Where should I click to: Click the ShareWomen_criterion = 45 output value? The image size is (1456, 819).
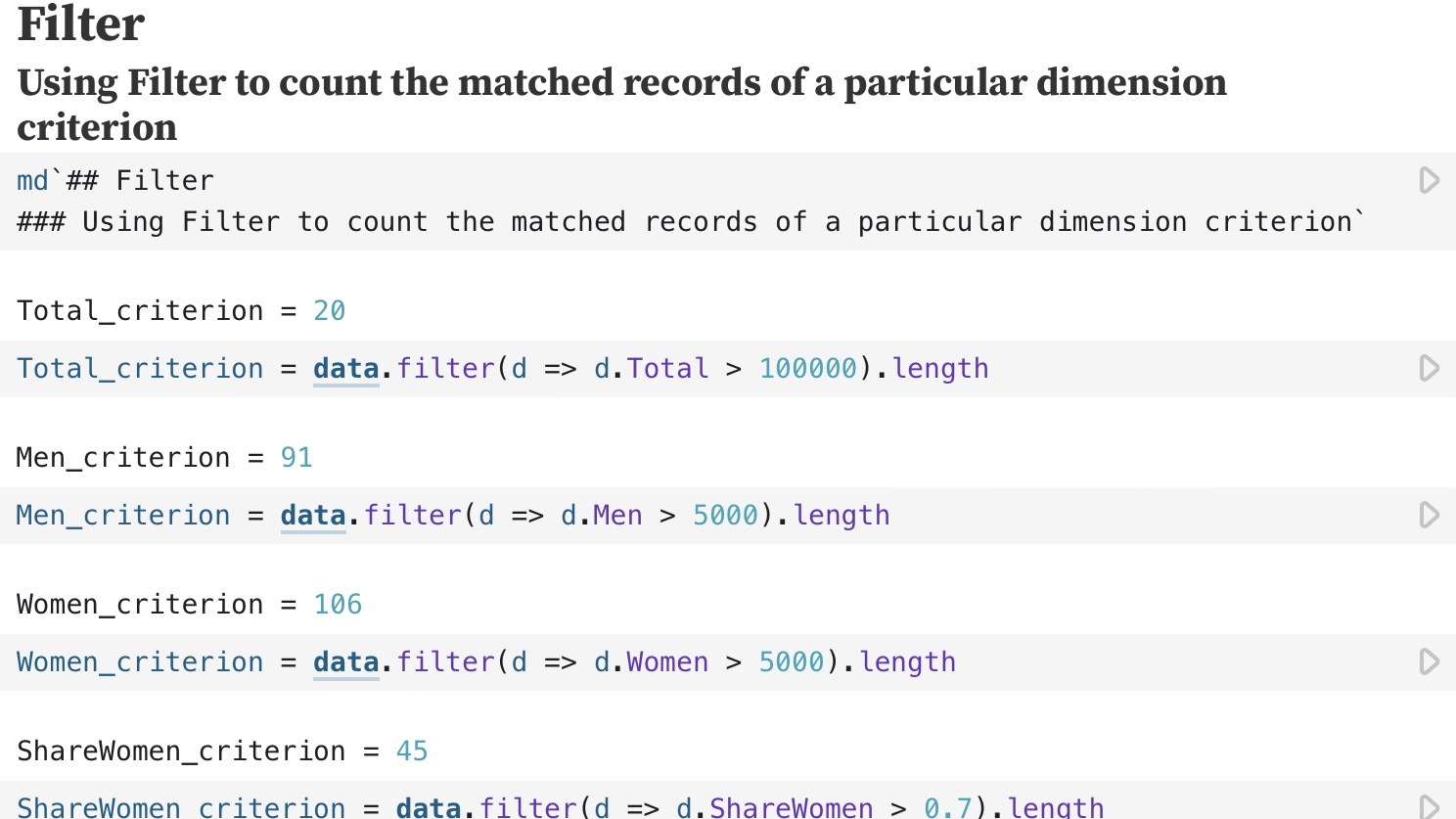click(x=412, y=751)
